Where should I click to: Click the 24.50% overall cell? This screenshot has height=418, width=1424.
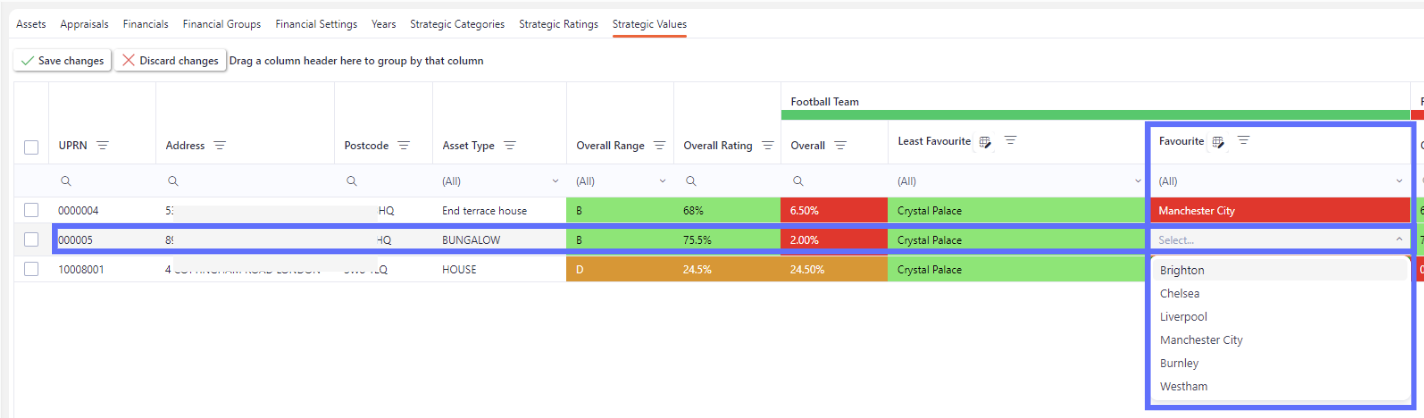(x=834, y=270)
